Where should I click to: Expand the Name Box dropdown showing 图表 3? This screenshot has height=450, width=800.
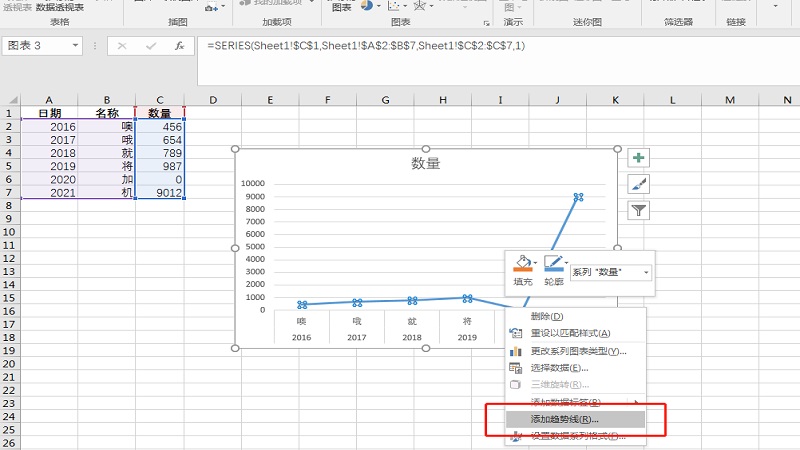click(76, 46)
